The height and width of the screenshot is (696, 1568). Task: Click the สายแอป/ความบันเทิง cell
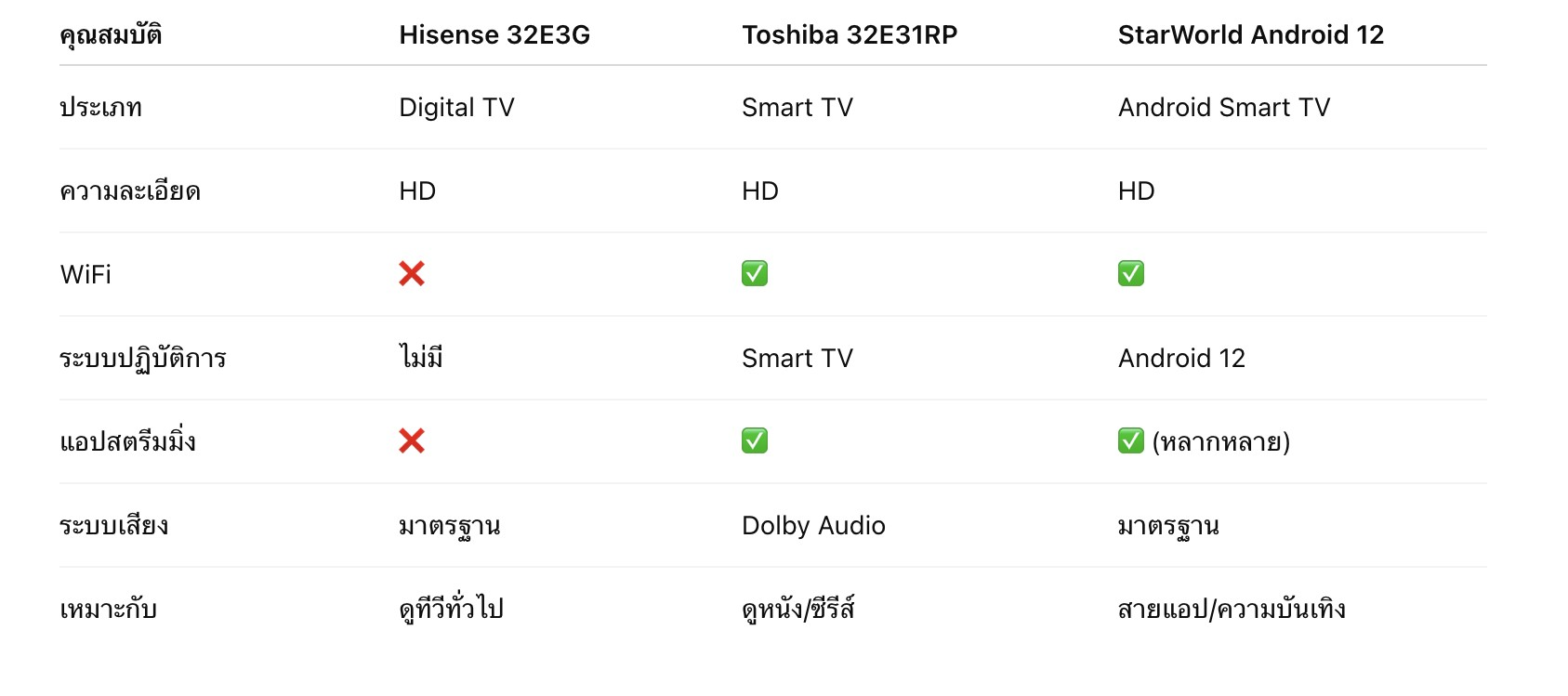[x=1232, y=610]
